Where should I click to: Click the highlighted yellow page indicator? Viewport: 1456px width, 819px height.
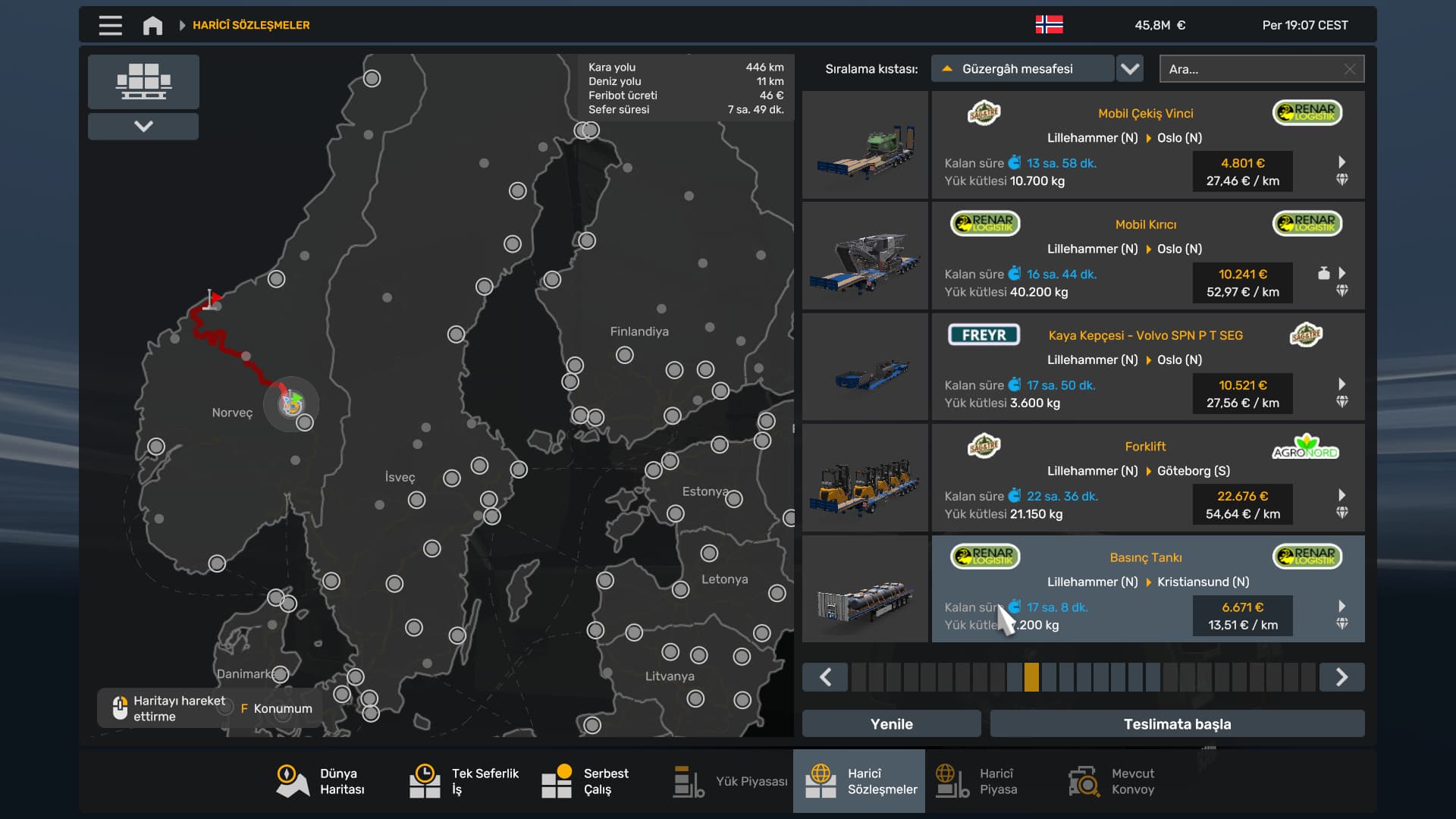[x=1031, y=676]
